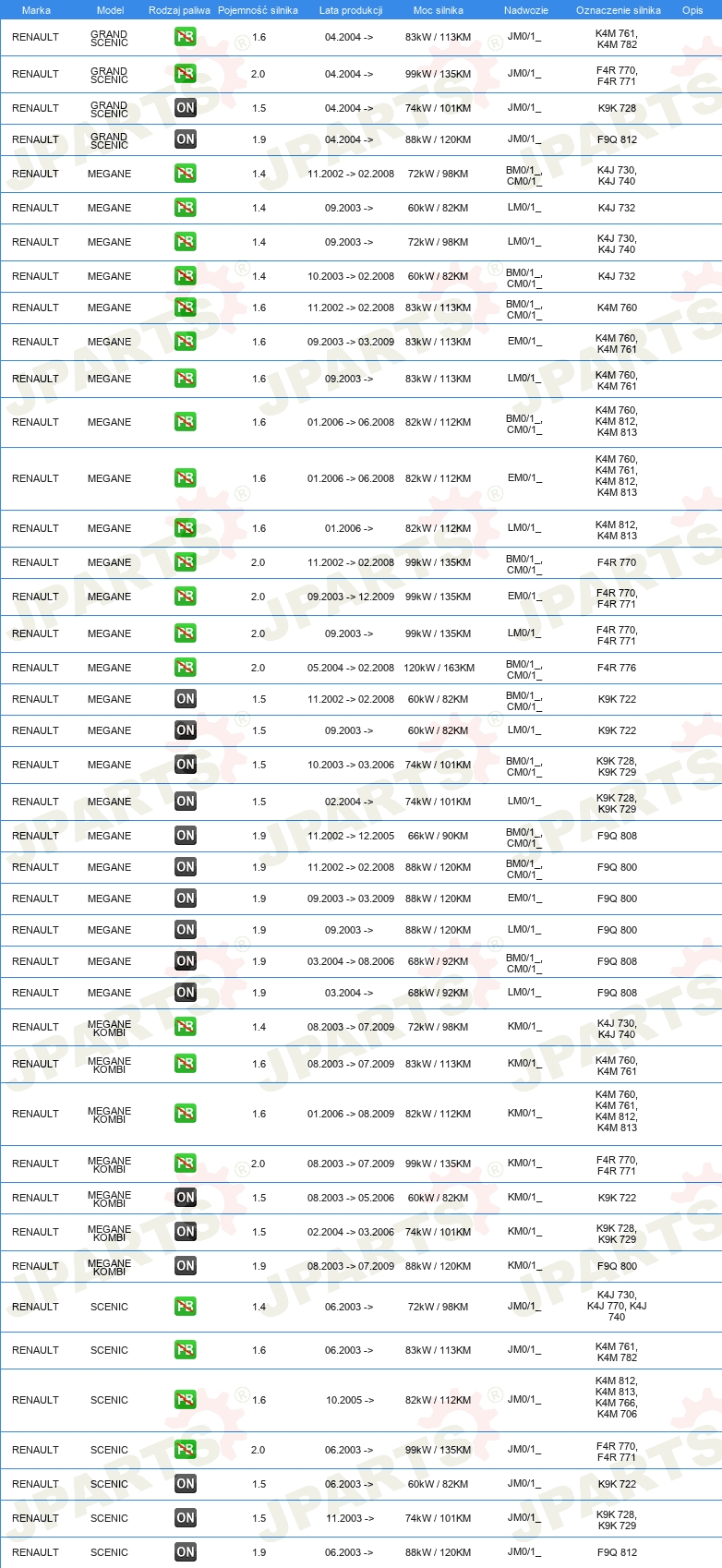Select the Scenic K4M 812, K4M 813, K4M 766 engine cell

(x=617, y=1398)
